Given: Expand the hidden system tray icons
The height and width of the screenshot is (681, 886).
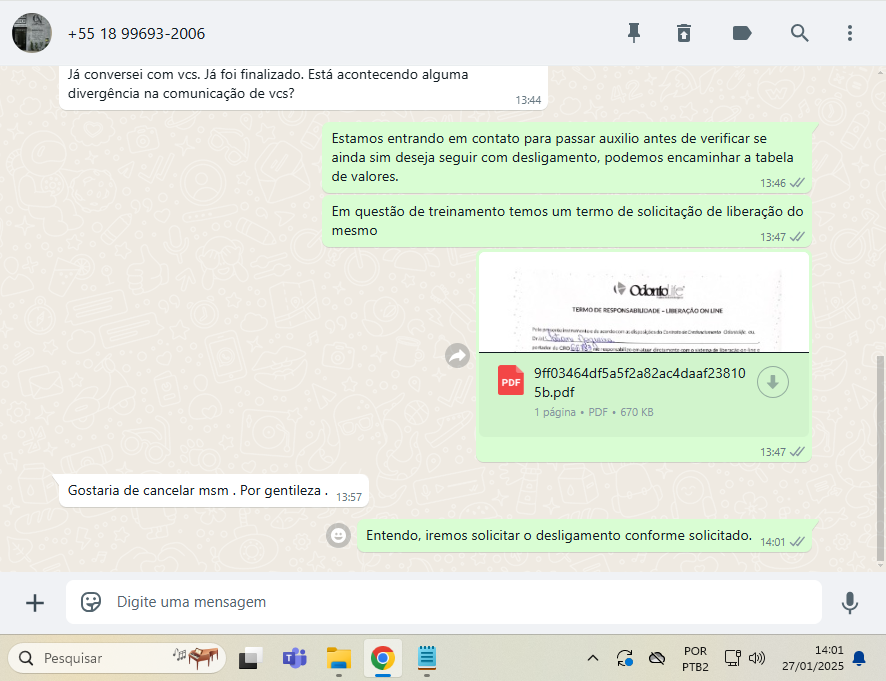Looking at the screenshot, I should point(593,658).
